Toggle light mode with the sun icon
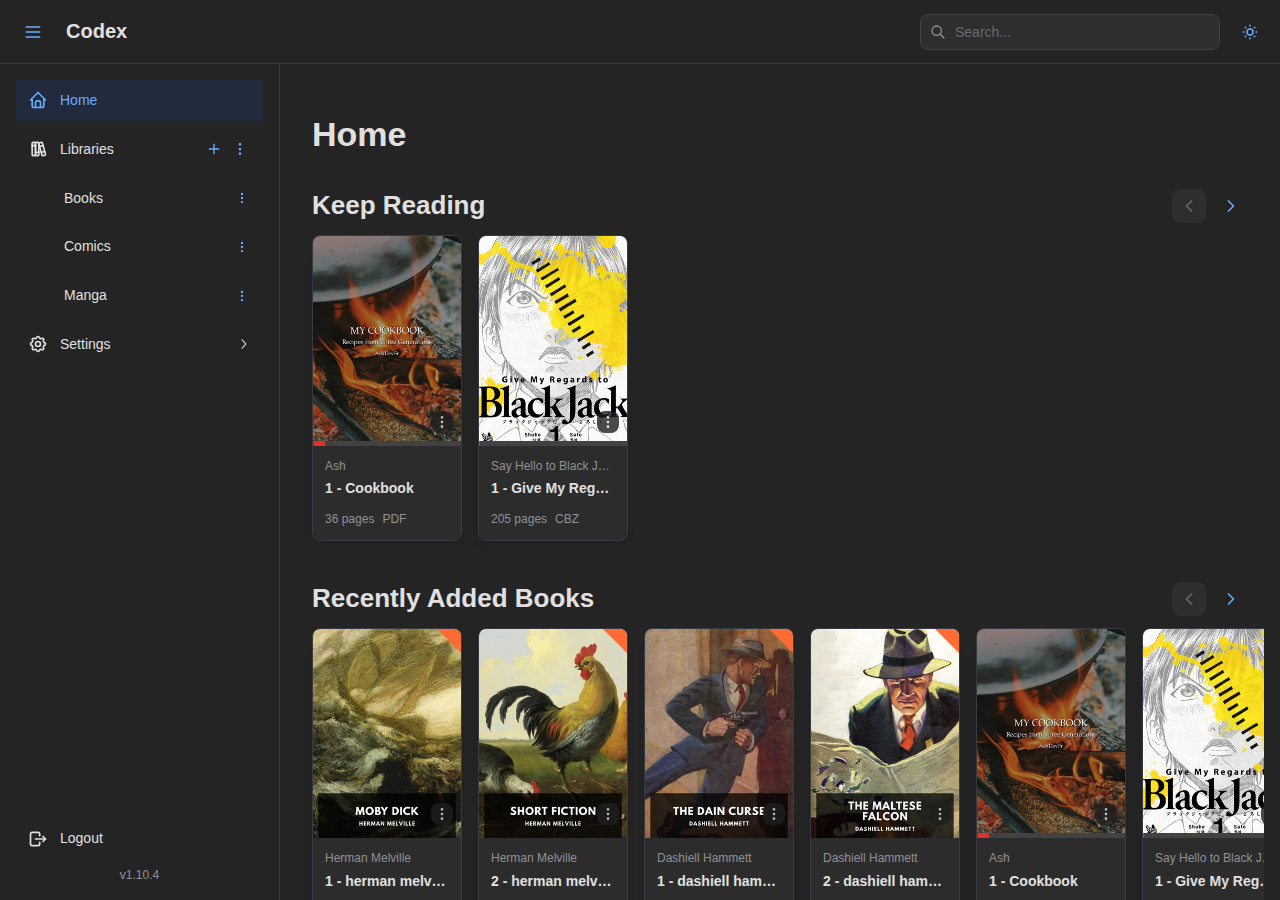1280x900 pixels. 1249,31
